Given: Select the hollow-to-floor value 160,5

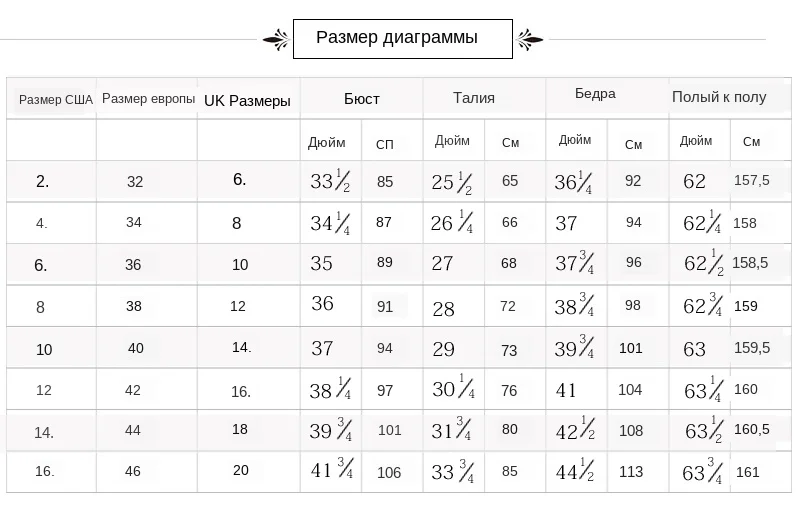Looking at the screenshot, I should pos(752,429).
